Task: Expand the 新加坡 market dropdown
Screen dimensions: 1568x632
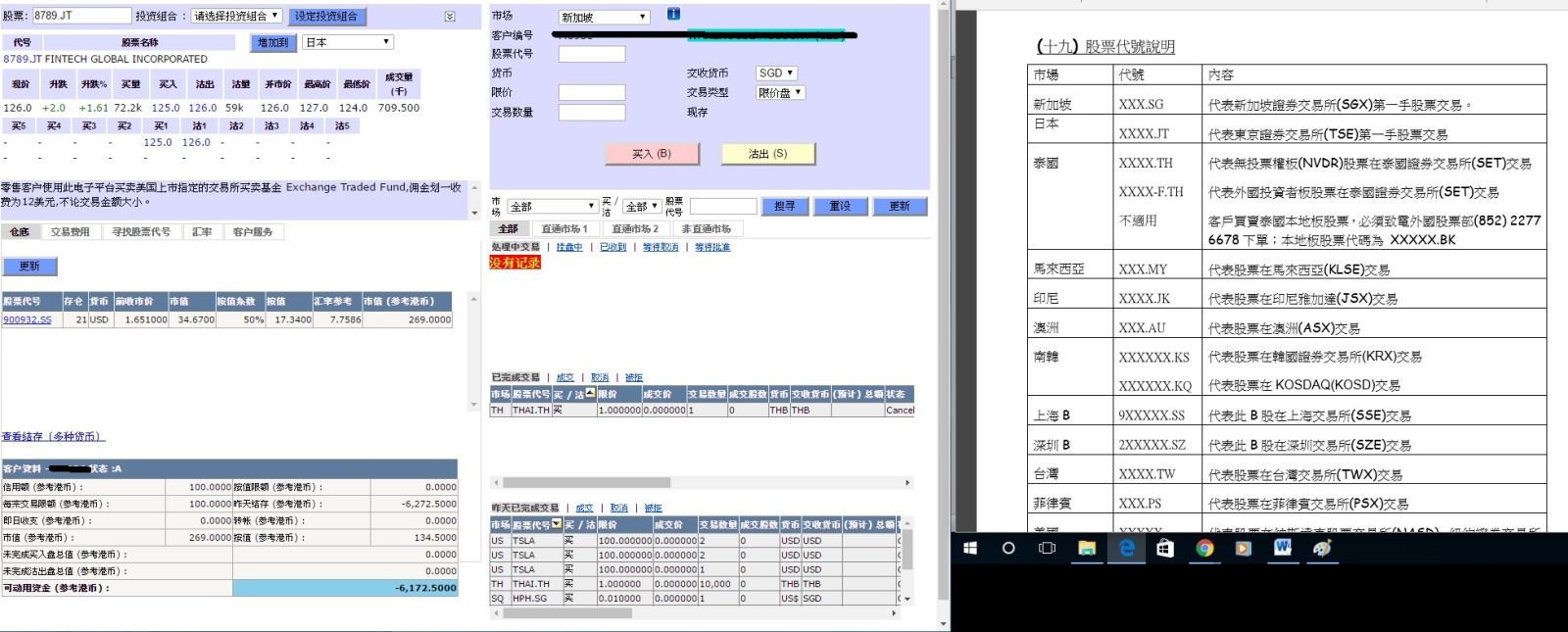Action: click(604, 17)
